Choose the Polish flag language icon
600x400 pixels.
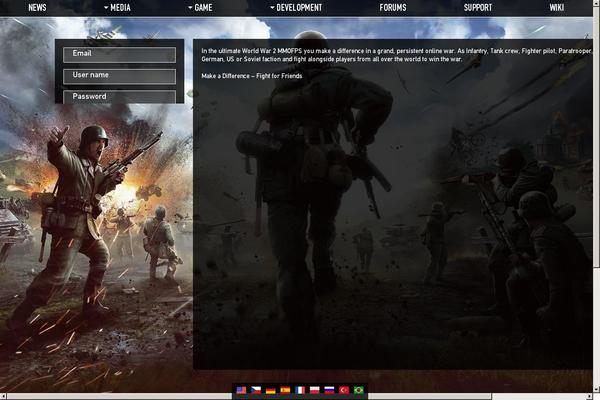pos(315,390)
